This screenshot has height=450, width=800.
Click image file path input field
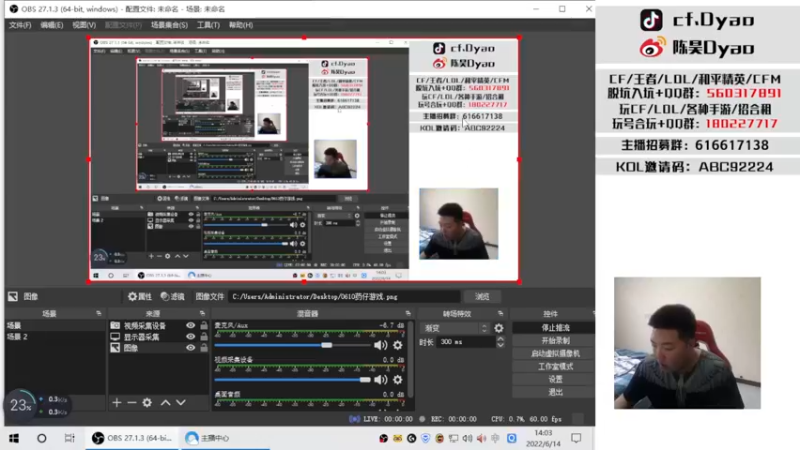[344, 296]
